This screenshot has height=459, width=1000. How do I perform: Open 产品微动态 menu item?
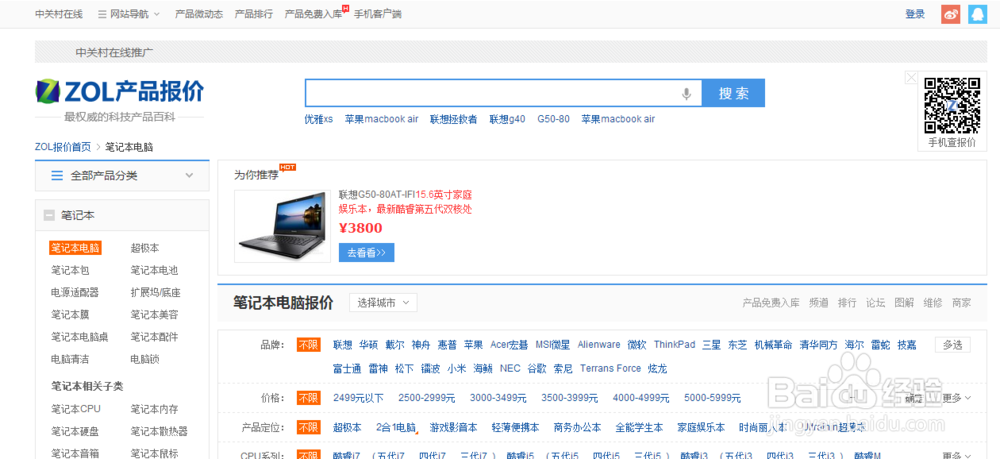coord(199,14)
